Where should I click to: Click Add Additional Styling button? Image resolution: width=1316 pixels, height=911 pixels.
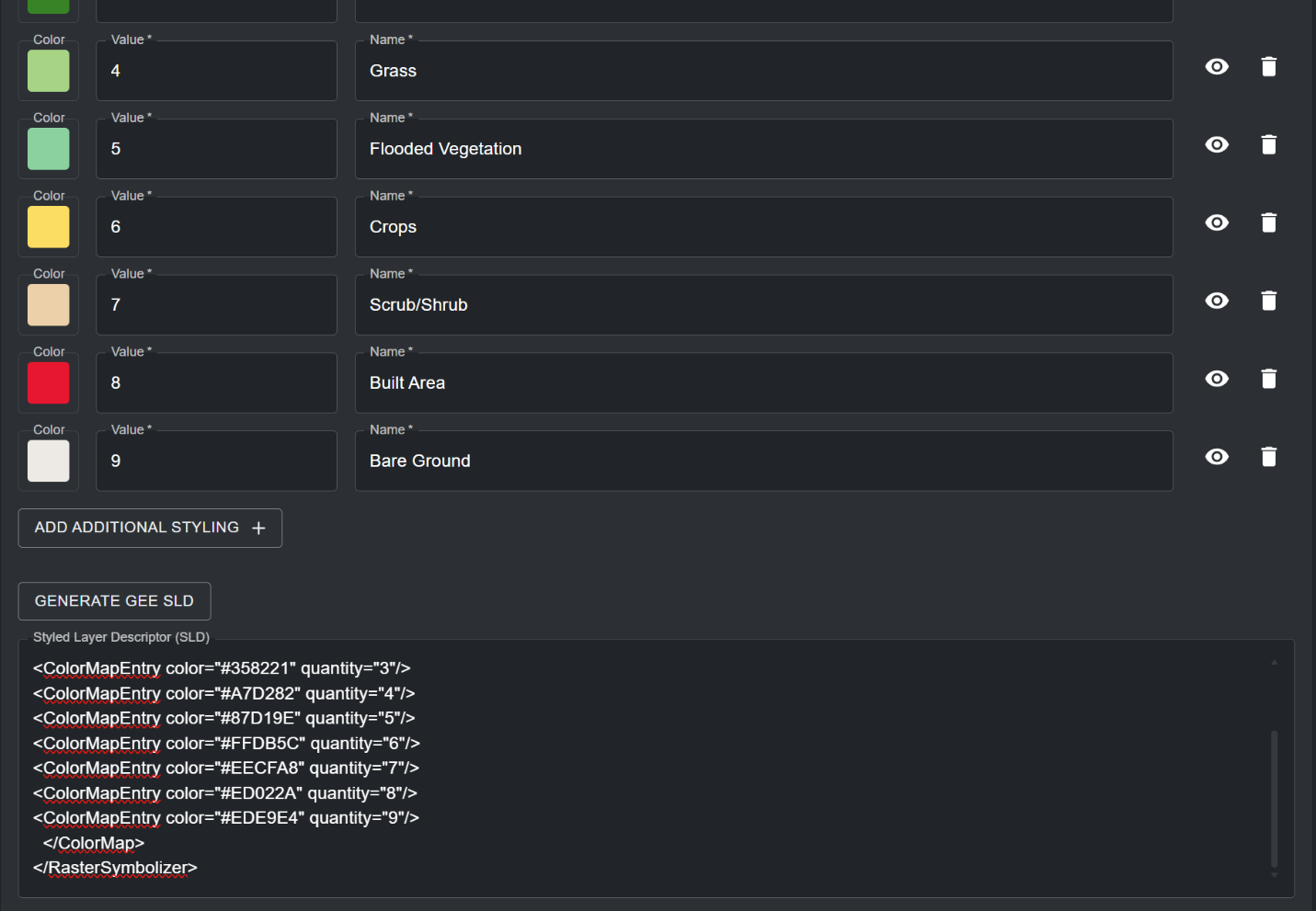tap(136, 528)
